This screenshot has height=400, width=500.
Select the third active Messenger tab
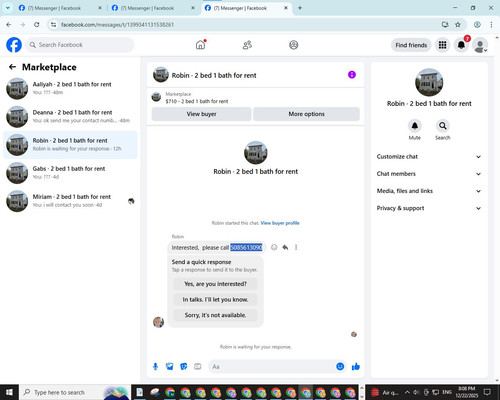tap(246, 8)
